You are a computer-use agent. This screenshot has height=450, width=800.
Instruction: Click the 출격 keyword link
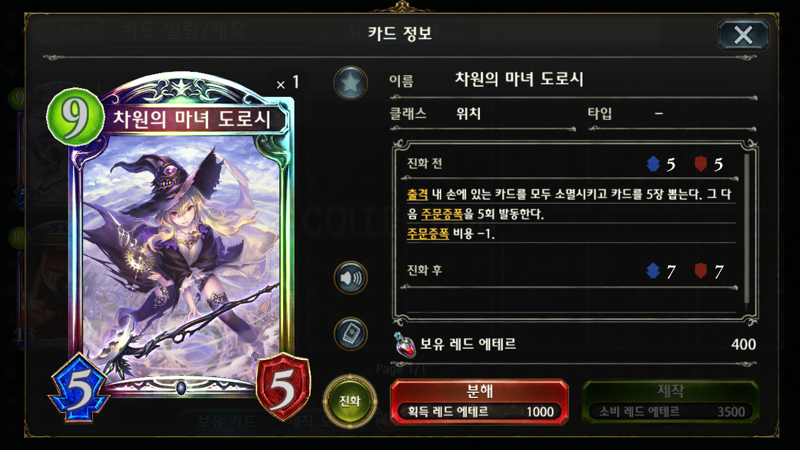tap(417, 194)
